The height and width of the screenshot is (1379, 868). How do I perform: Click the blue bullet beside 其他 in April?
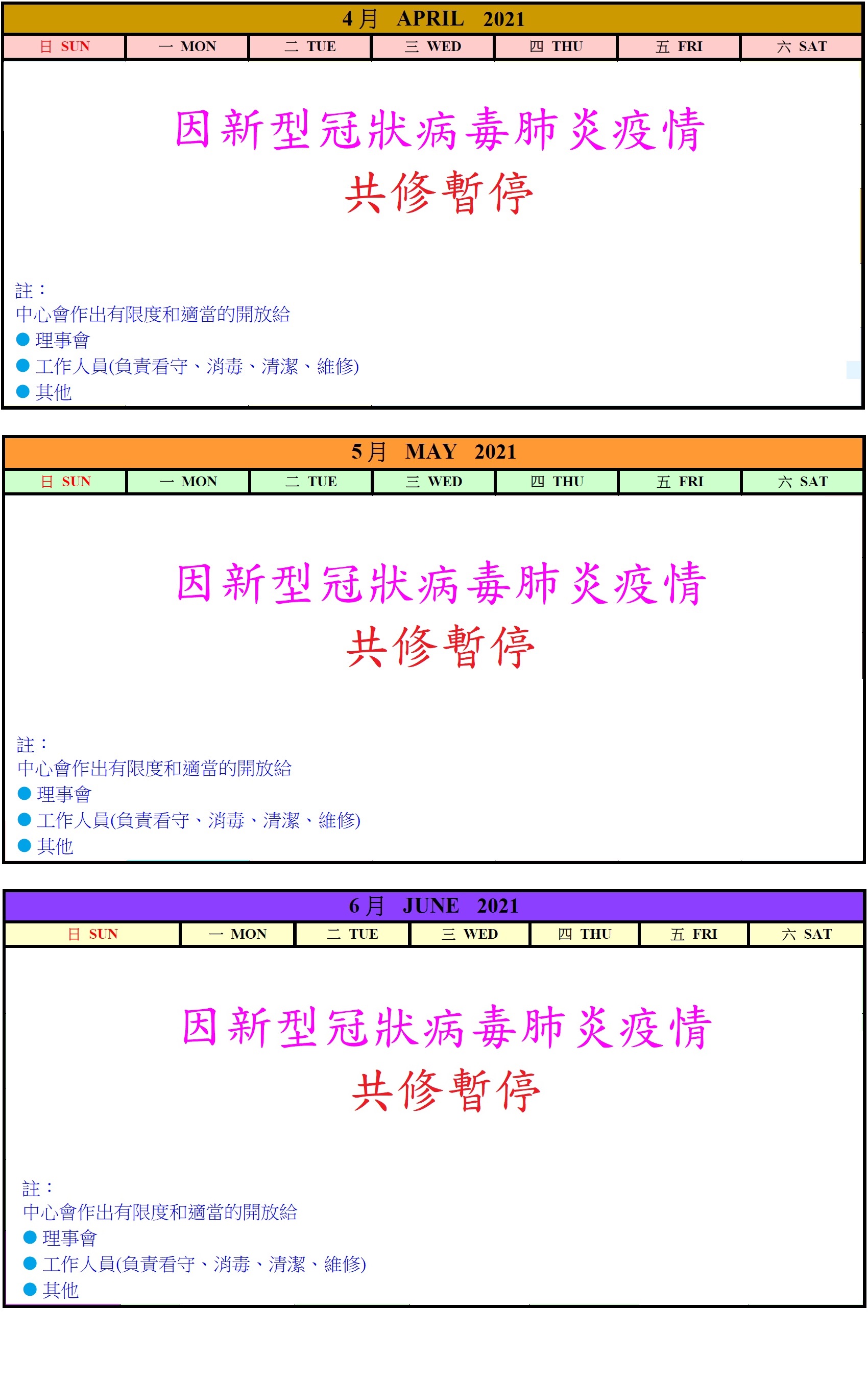[23, 392]
